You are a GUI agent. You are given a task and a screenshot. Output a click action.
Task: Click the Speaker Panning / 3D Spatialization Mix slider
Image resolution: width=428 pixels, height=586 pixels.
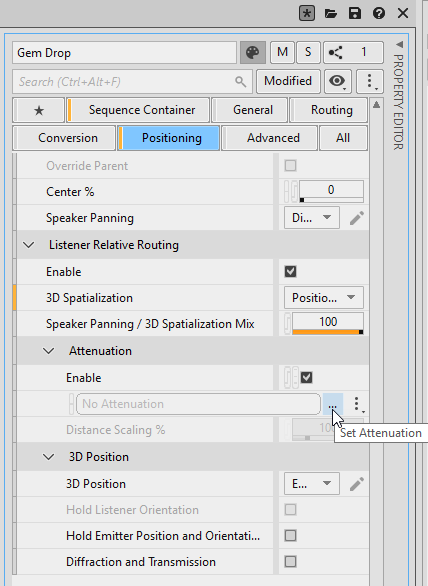(x=328, y=323)
